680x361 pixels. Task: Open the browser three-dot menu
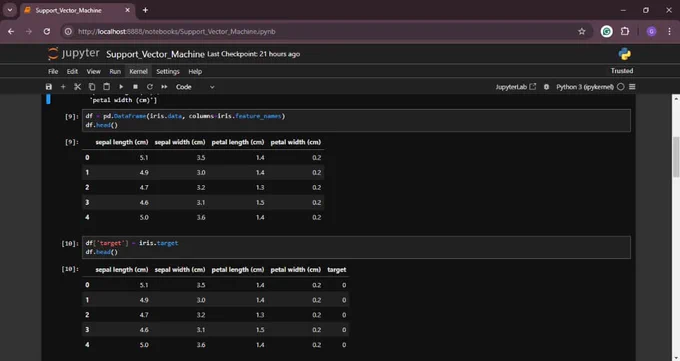point(670,31)
